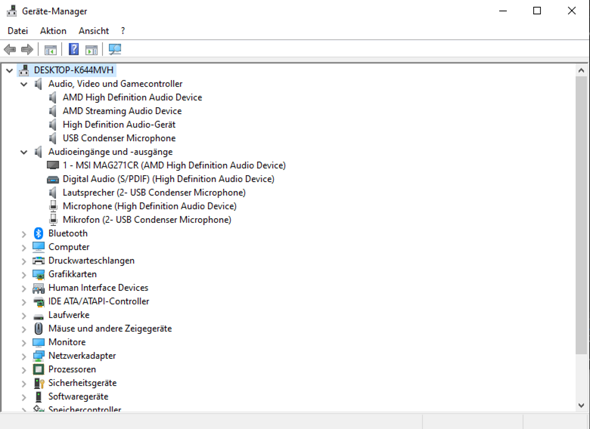Show or hide the console tree icon
590x429 pixels.
tap(50, 49)
